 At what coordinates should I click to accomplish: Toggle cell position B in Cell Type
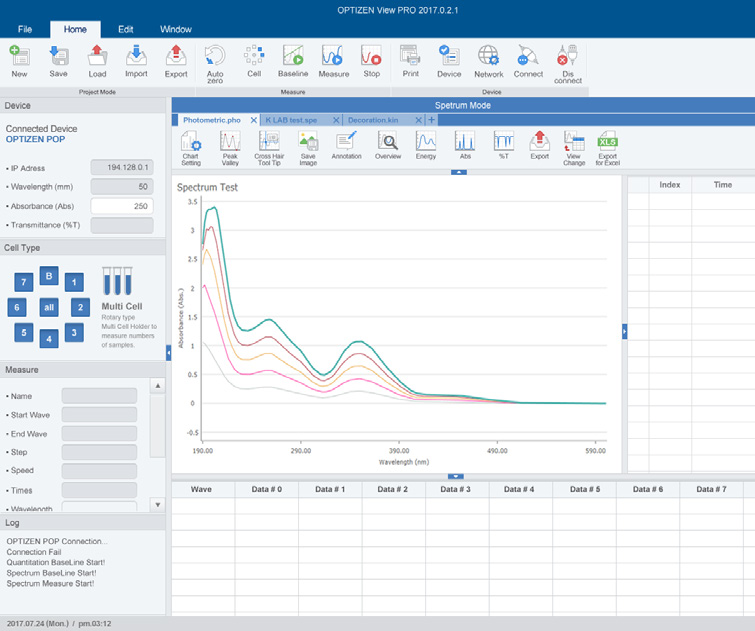point(48,275)
